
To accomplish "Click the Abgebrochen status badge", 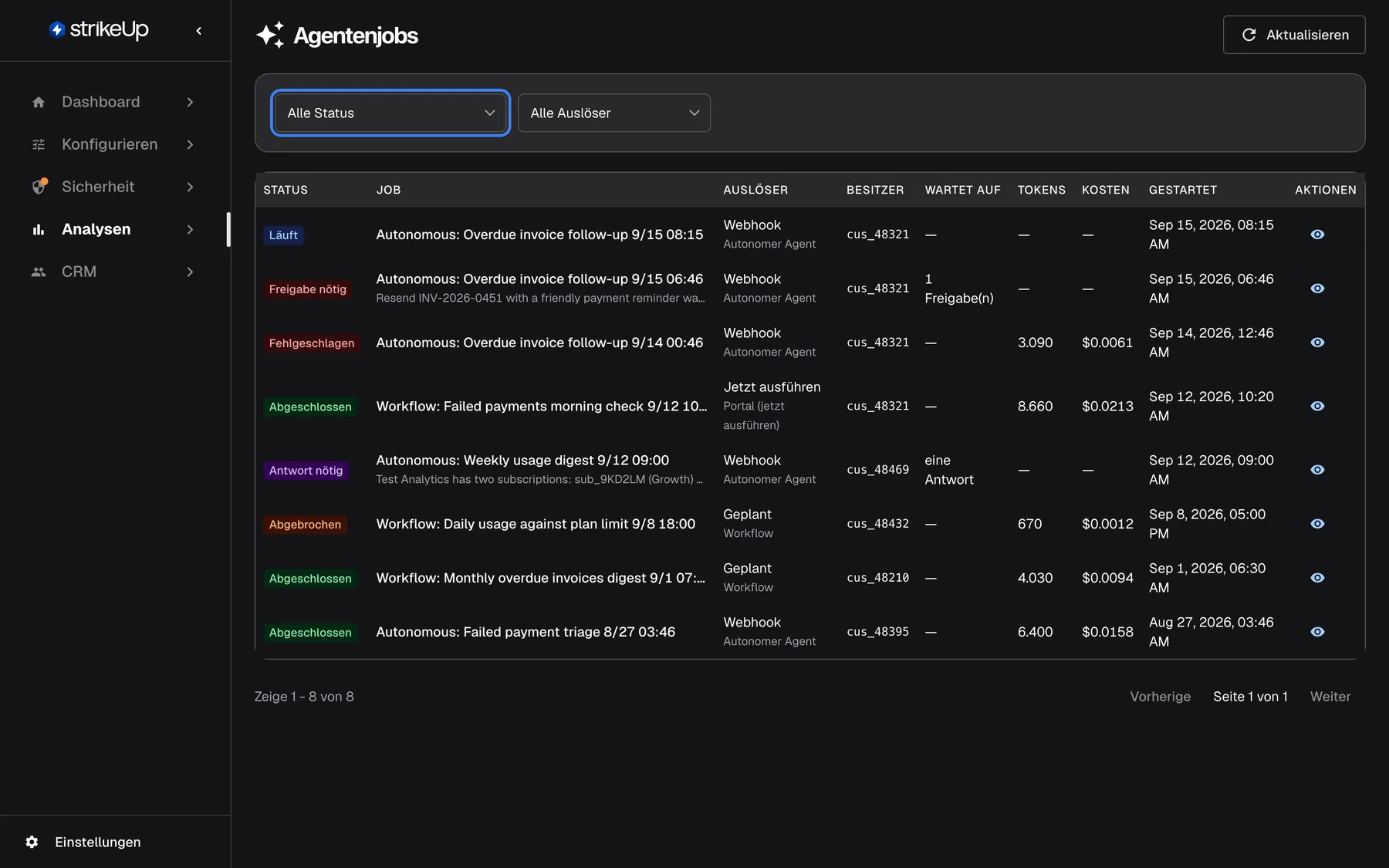I will click(305, 525).
